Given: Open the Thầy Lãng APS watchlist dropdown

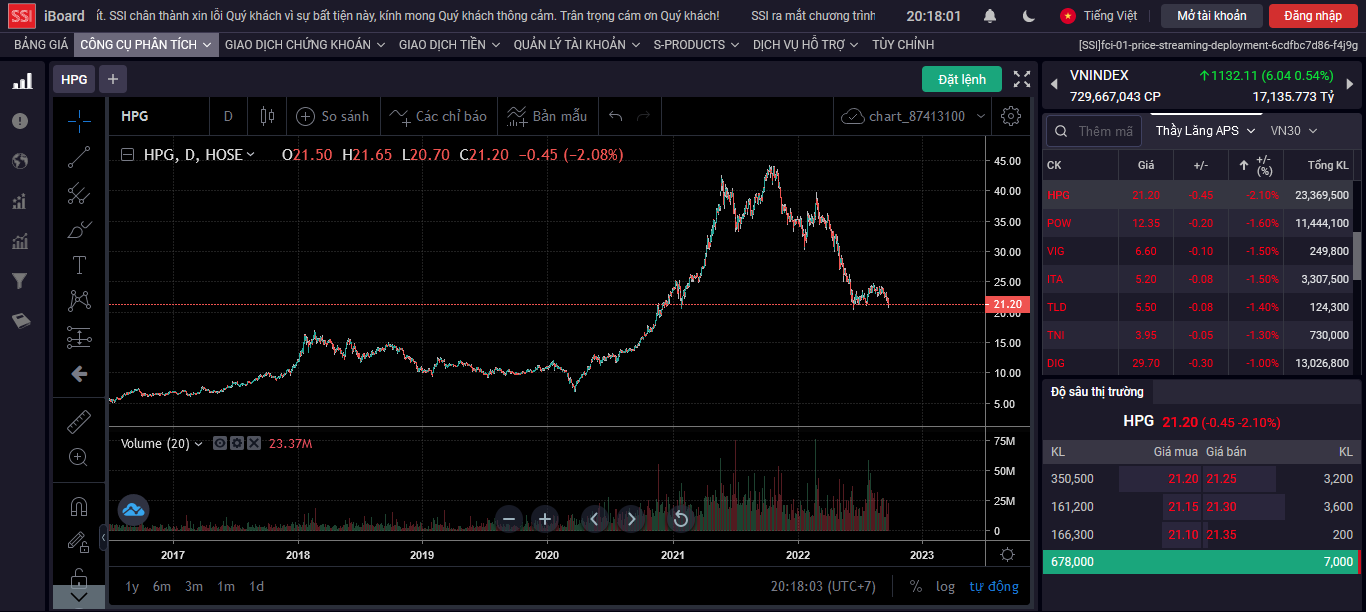Looking at the screenshot, I should 1205,131.
